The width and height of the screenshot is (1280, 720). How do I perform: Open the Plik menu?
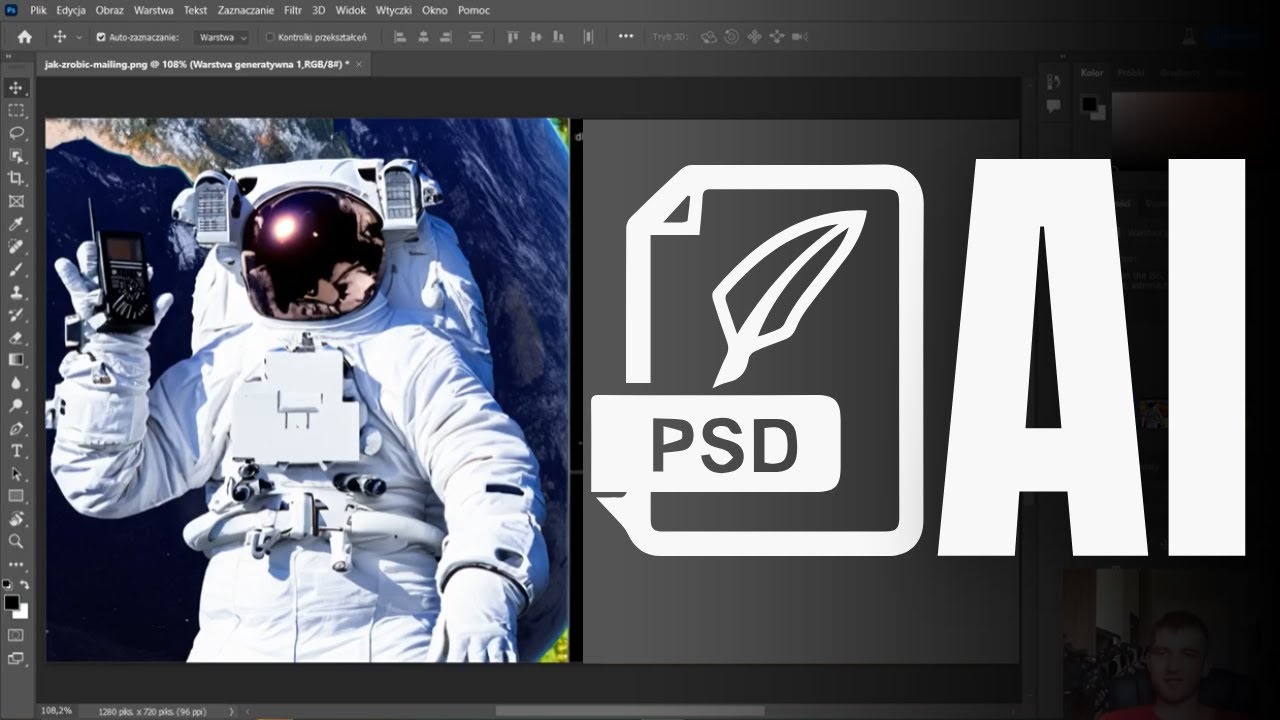pyautogui.click(x=39, y=10)
